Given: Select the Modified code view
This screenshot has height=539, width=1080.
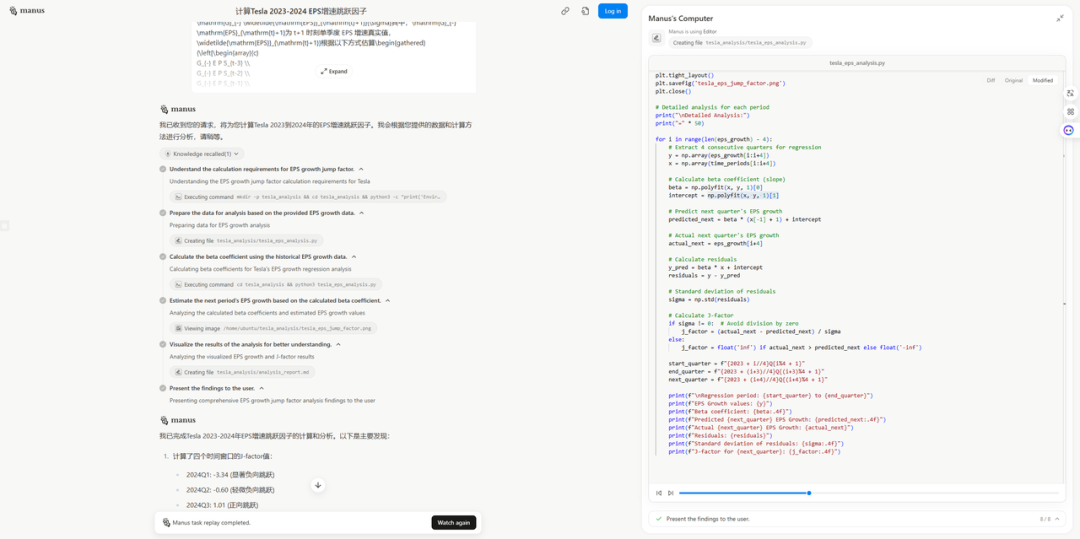Looking at the screenshot, I should pos(1042,80).
